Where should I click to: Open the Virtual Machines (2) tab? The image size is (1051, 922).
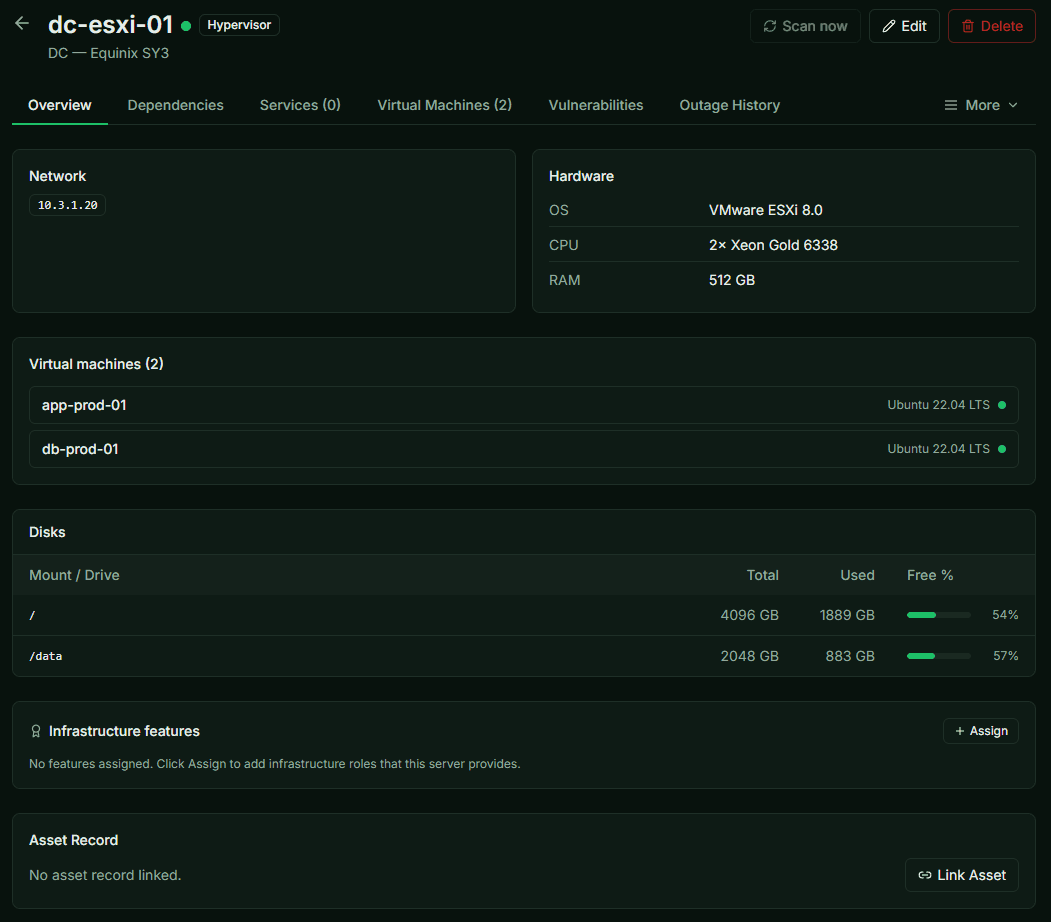[444, 105]
